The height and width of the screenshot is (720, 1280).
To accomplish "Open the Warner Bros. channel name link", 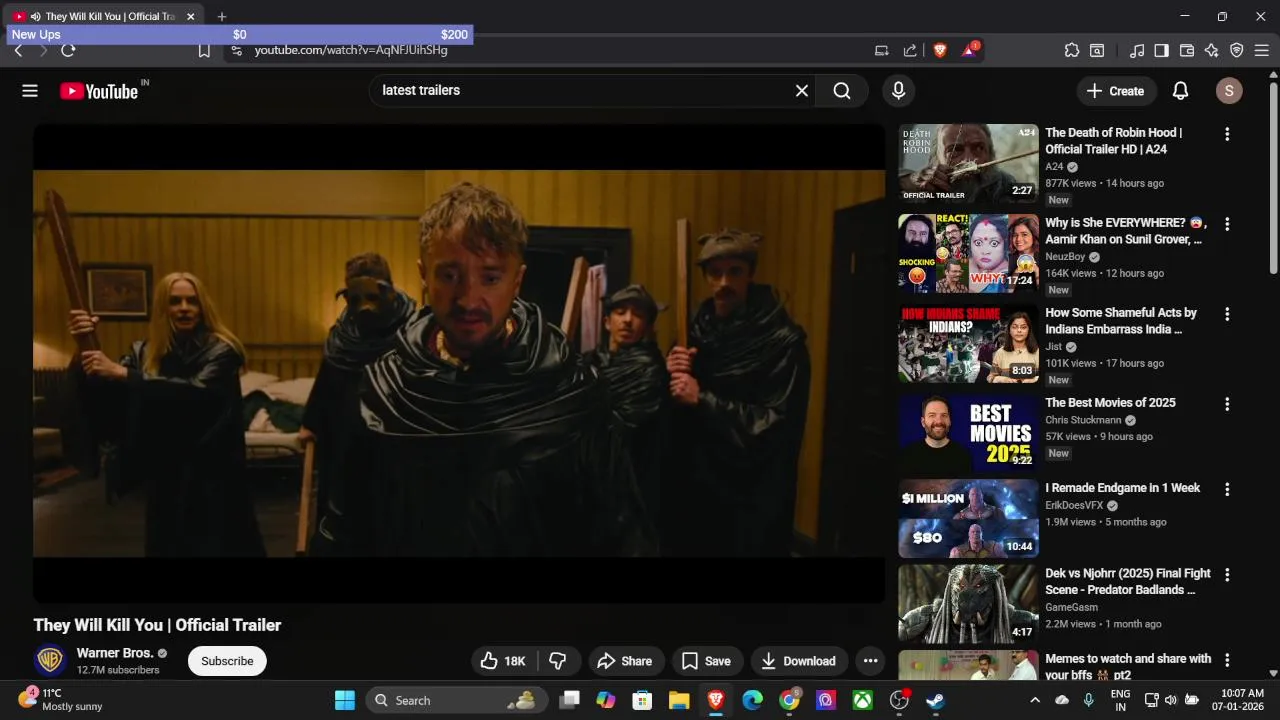I will point(115,653).
